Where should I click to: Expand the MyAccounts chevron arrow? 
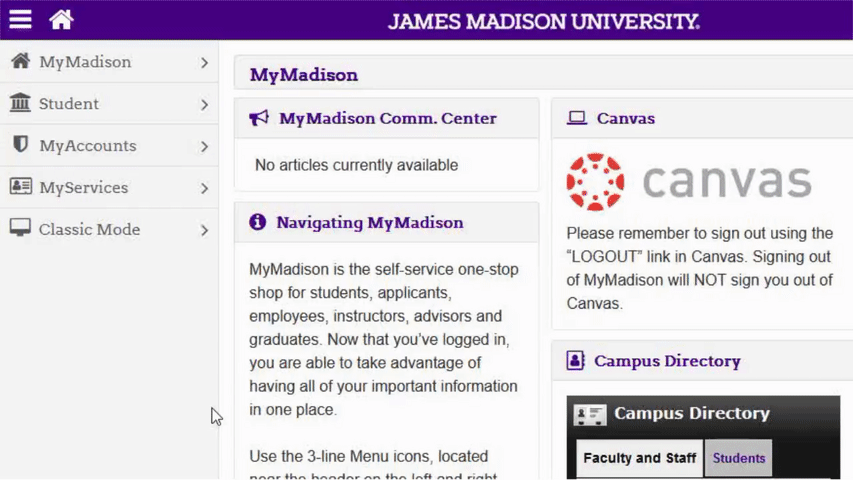point(205,146)
